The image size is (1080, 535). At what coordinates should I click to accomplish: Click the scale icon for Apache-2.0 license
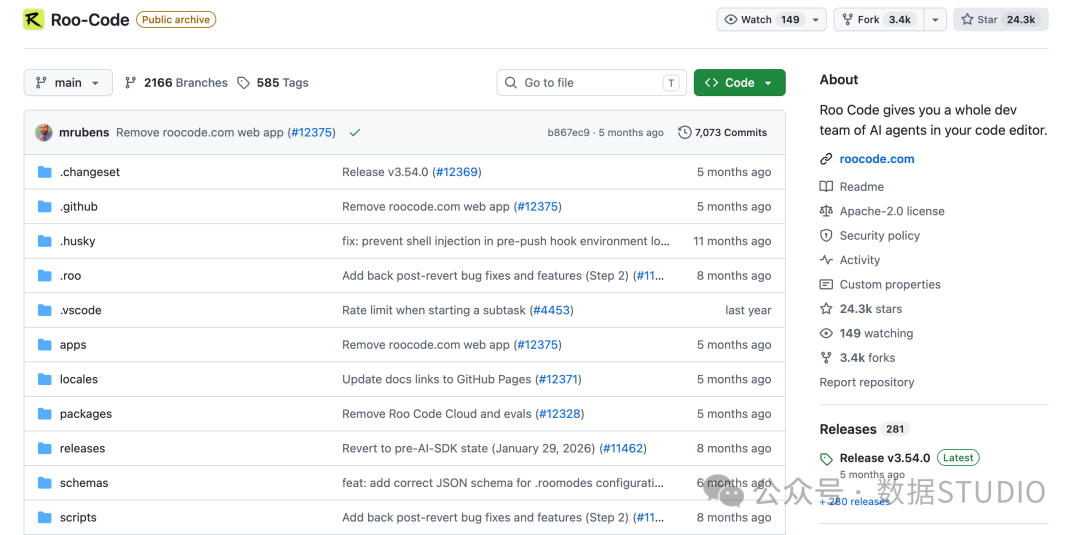826,211
